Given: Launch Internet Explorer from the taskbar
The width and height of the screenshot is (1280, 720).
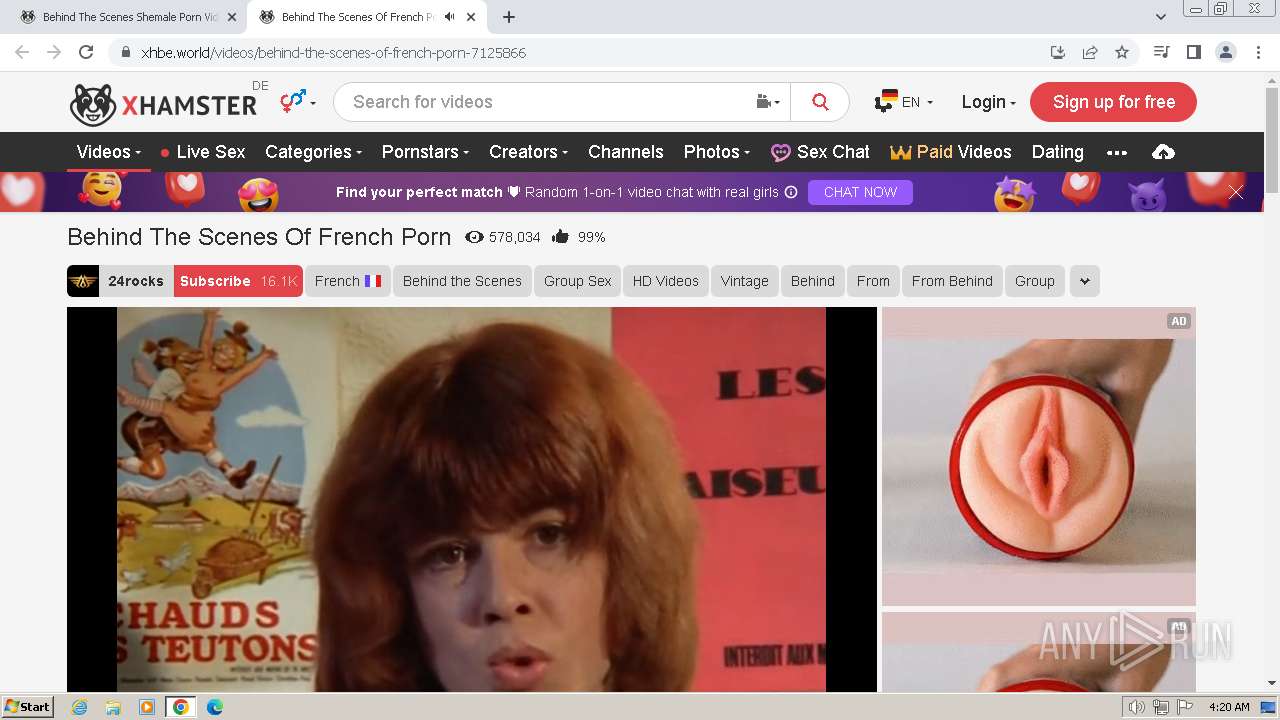Looking at the screenshot, I should (x=79, y=707).
